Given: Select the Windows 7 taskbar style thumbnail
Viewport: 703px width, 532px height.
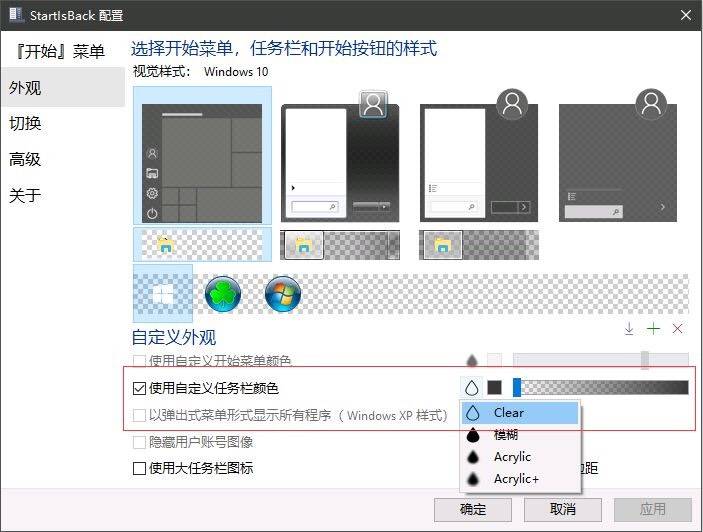Looking at the screenshot, I should [340, 245].
